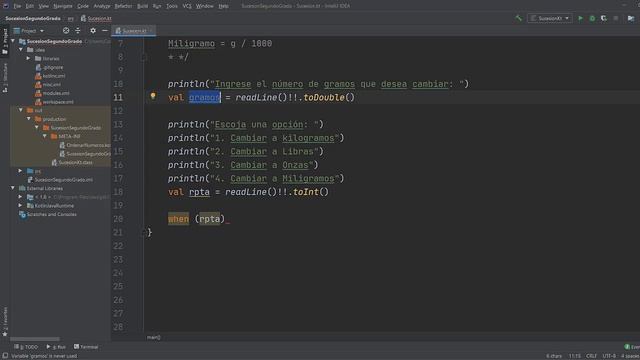Screen dimensions: 640x360
Task: Click SucesionSegundoGrado breadcrumb in navigation bar
Action: [33, 18]
